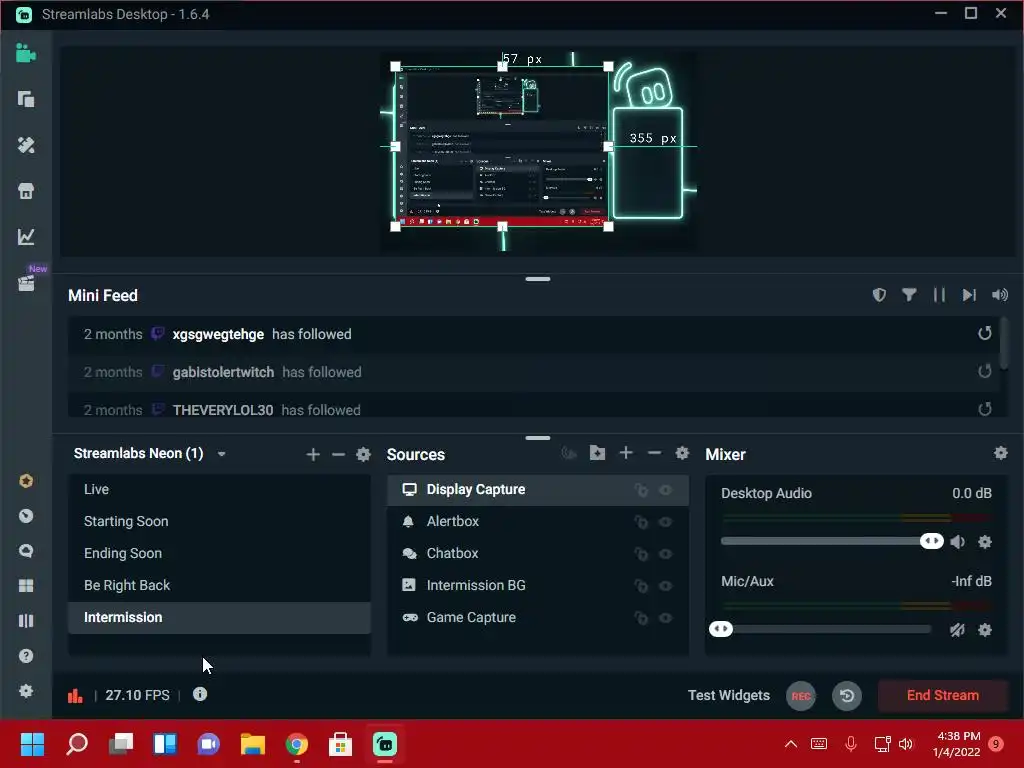1024x768 pixels.
Task: Open source properties gear in Sources
Action: [682, 453]
